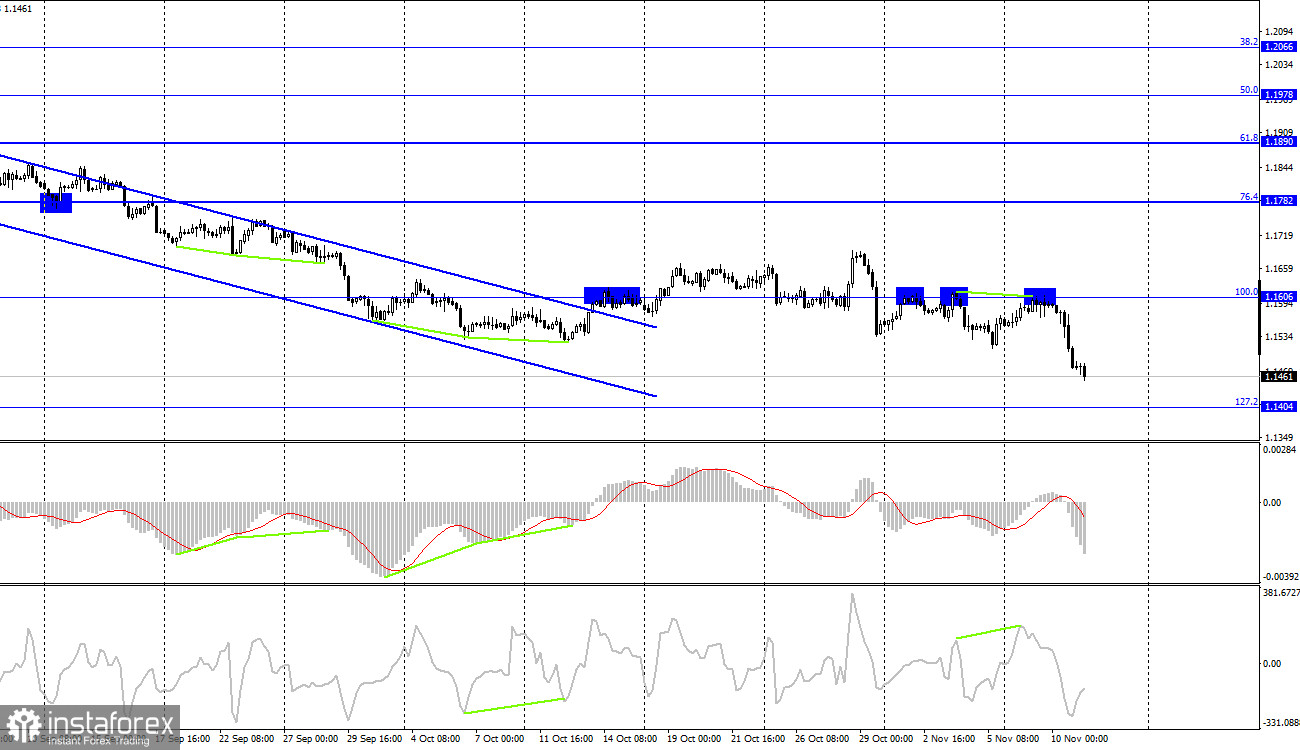1300x750 pixels.
Task: Select the 1.1719 price axis value
Action: tap(1281, 235)
